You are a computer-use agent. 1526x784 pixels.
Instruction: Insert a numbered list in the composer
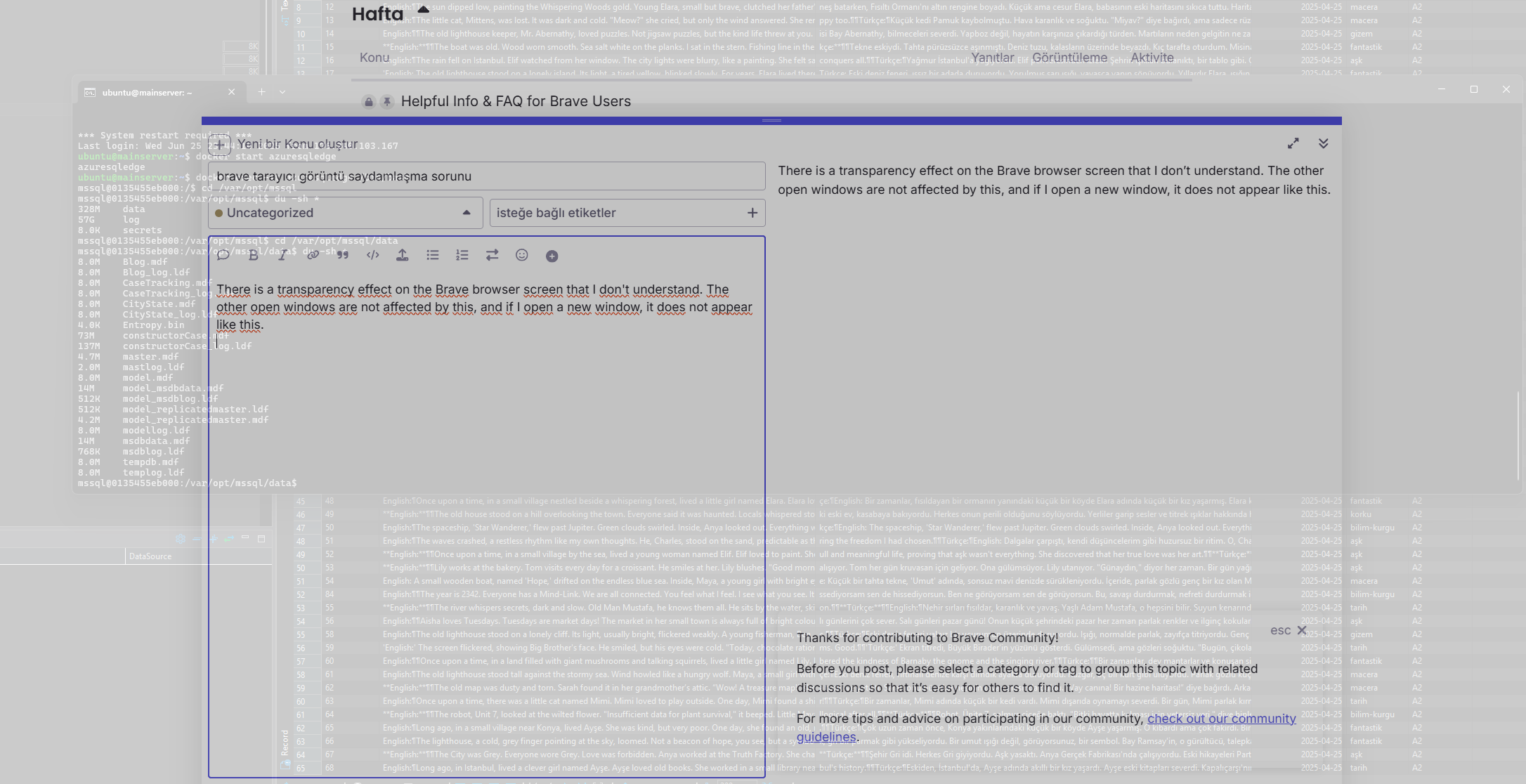pos(462,256)
